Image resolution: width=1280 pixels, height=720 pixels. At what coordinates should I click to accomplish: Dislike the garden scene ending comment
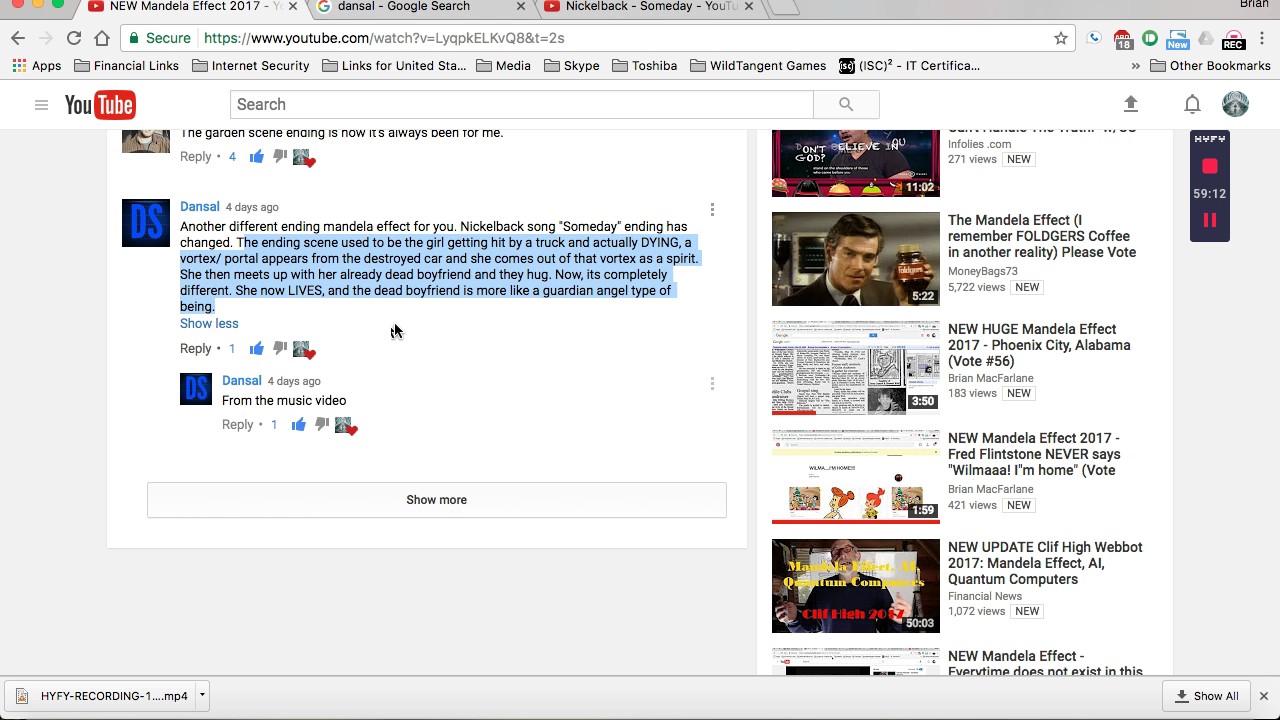point(280,156)
